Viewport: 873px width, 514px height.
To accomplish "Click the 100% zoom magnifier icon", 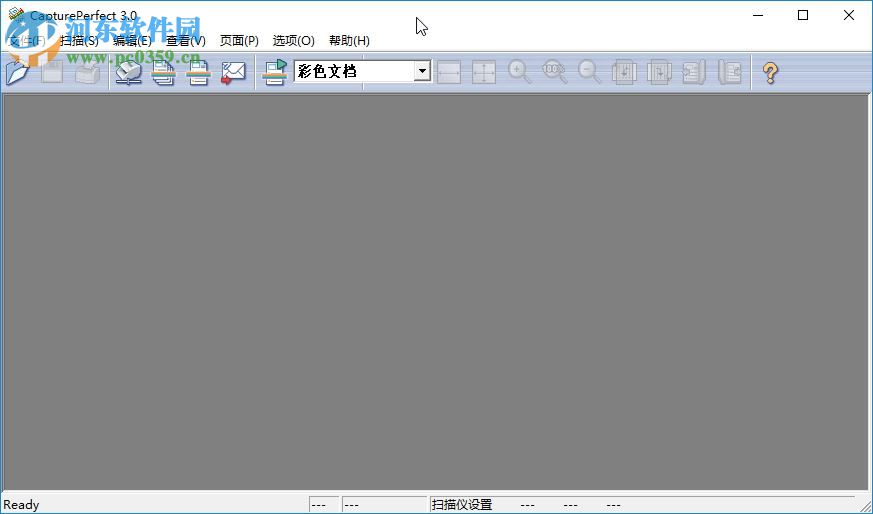I will [554, 72].
